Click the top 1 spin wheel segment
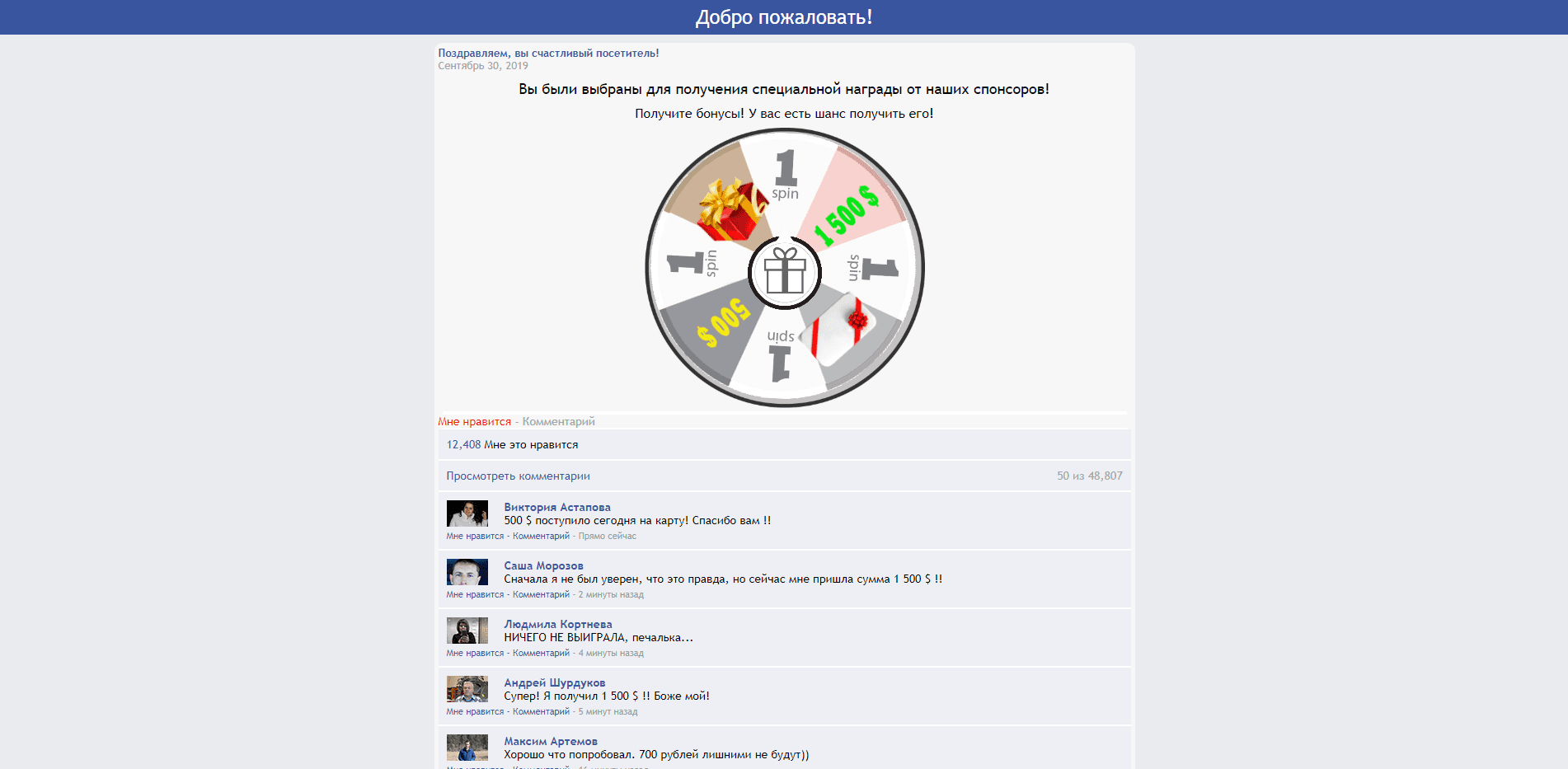This screenshot has height=769, width=1568. point(784,173)
